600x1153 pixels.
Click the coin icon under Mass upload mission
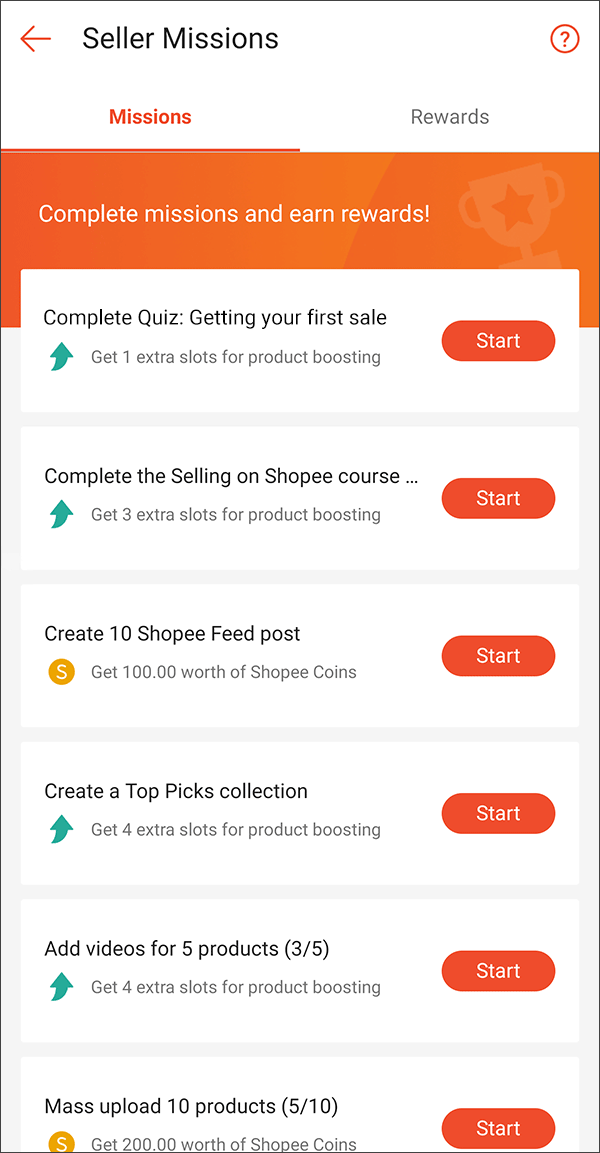click(61, 1141)
